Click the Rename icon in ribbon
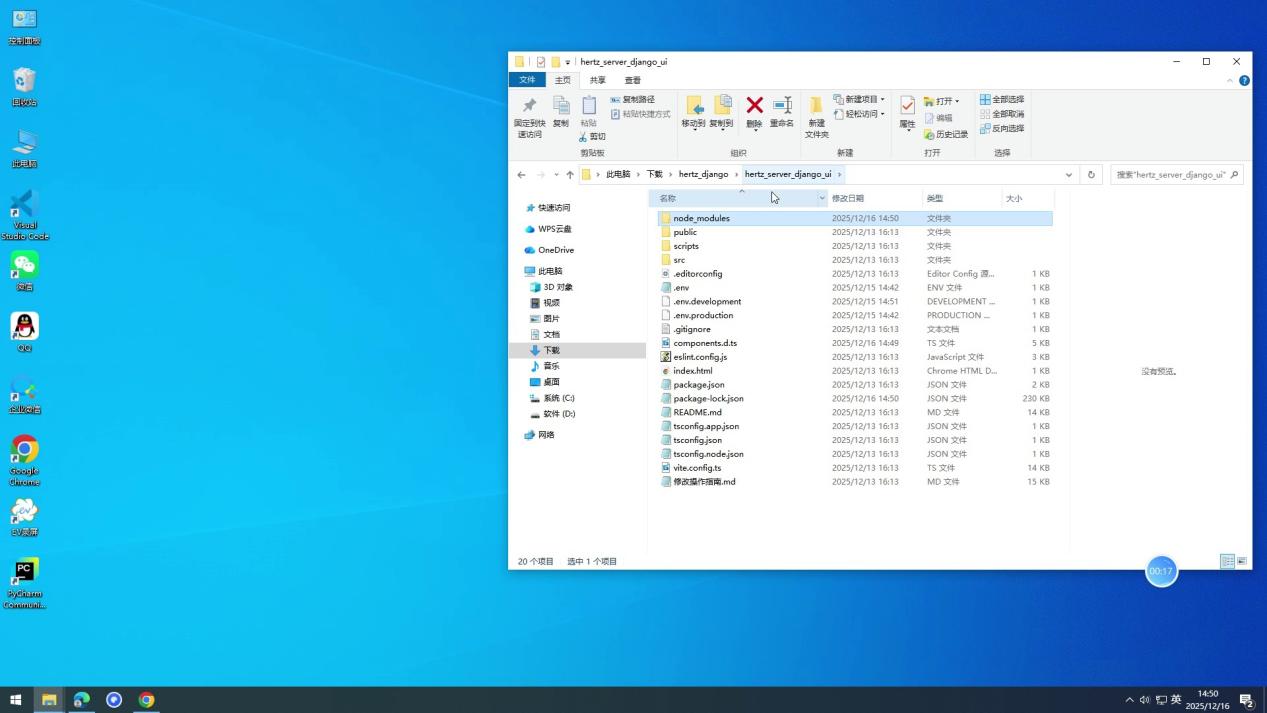This screenshot has width=1267, height=713. [782, 106]
